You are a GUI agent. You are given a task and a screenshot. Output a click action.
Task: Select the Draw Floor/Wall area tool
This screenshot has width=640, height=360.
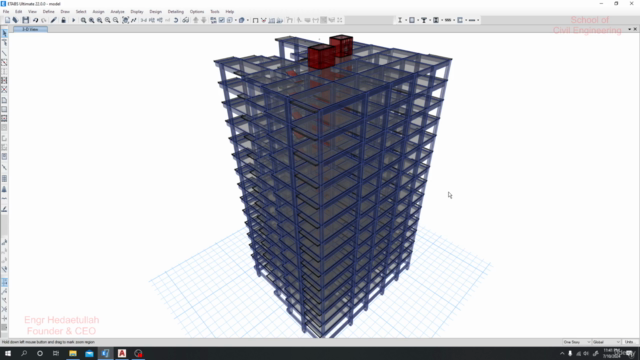[x=4, y=100]
